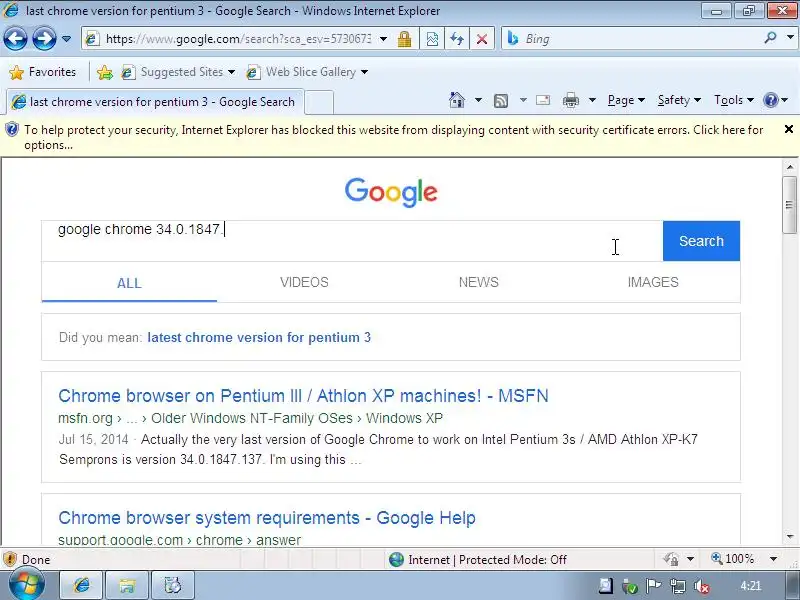Go back with the Back arrow button
The image size is (800, 600).
(15, 39)
